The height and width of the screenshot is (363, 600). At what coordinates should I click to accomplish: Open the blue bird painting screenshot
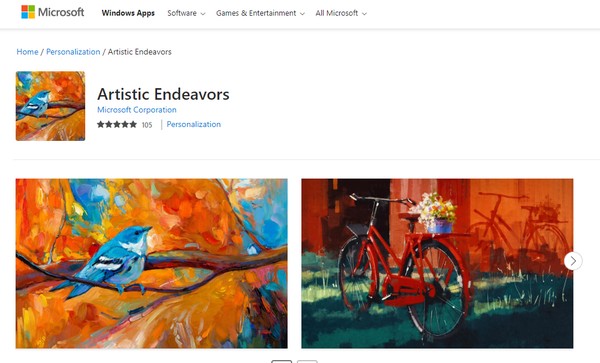tap(152, 263)
